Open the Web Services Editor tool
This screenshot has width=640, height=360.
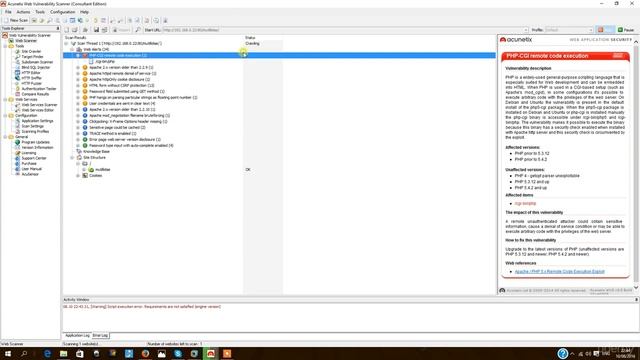(38, 110)
